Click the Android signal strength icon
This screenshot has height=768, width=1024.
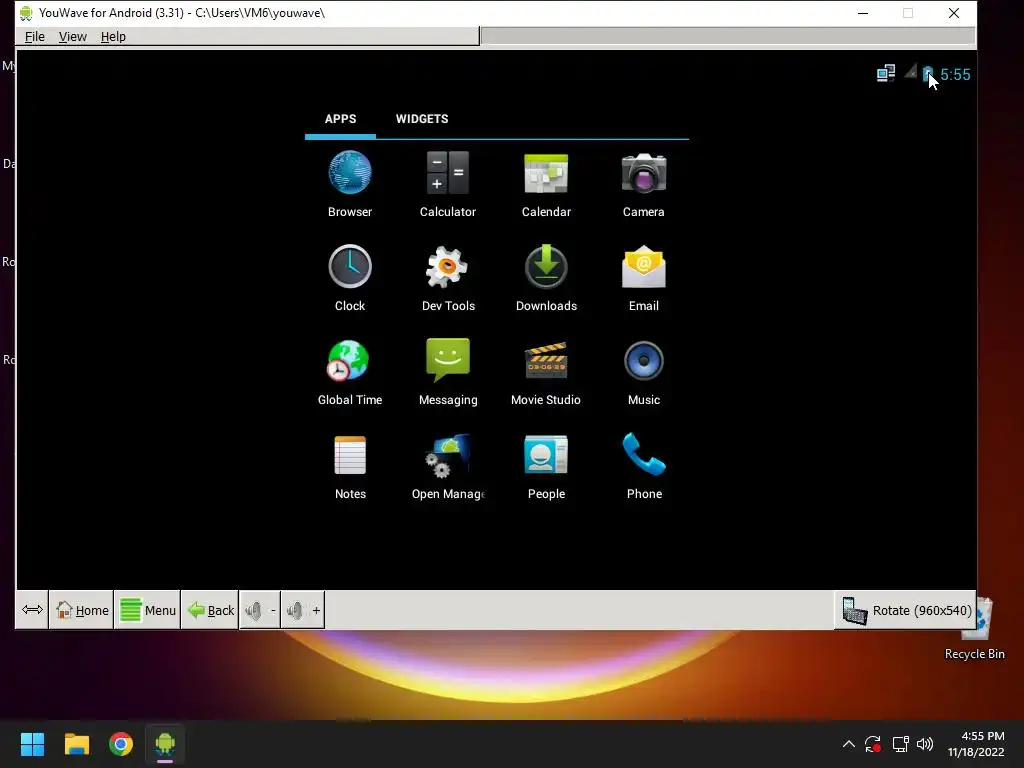pyautogui.click(x=910, y=72)
